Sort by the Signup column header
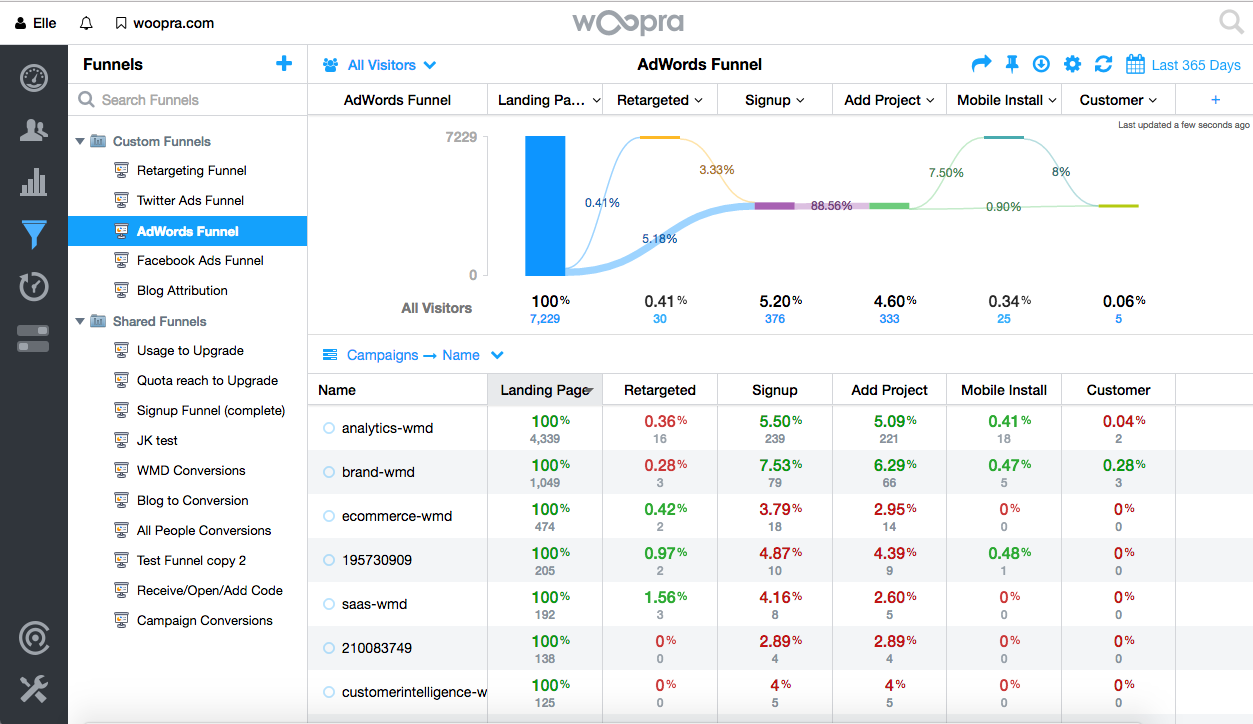This screenshot has height=724, width=1253. coord(775,390)
